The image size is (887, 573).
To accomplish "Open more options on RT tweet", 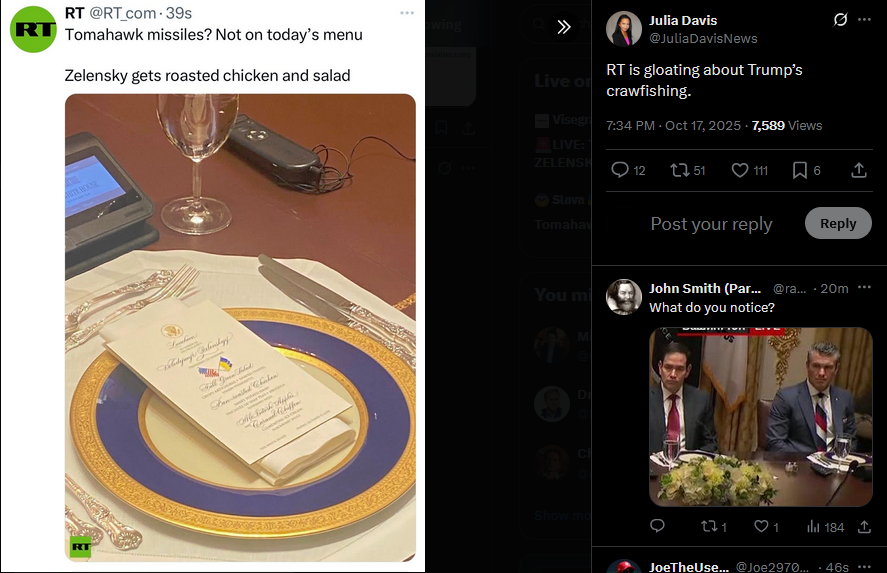I will click(407, 13).
